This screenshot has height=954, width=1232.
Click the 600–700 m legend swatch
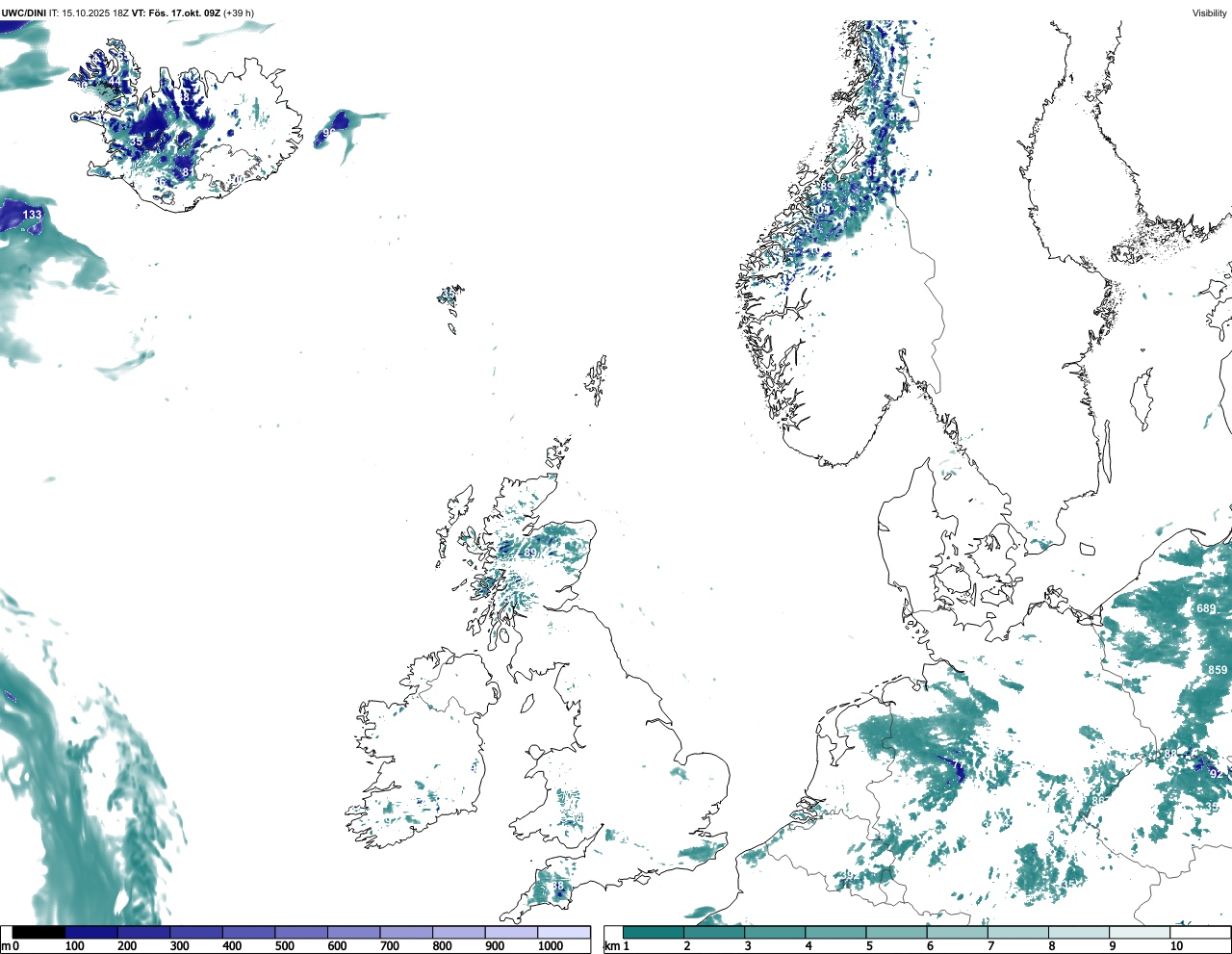pyautogui.click(x=354, y=932)
